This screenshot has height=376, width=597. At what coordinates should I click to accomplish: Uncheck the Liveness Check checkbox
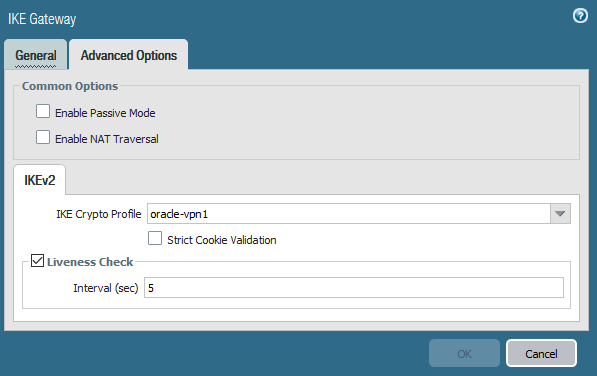37,261
